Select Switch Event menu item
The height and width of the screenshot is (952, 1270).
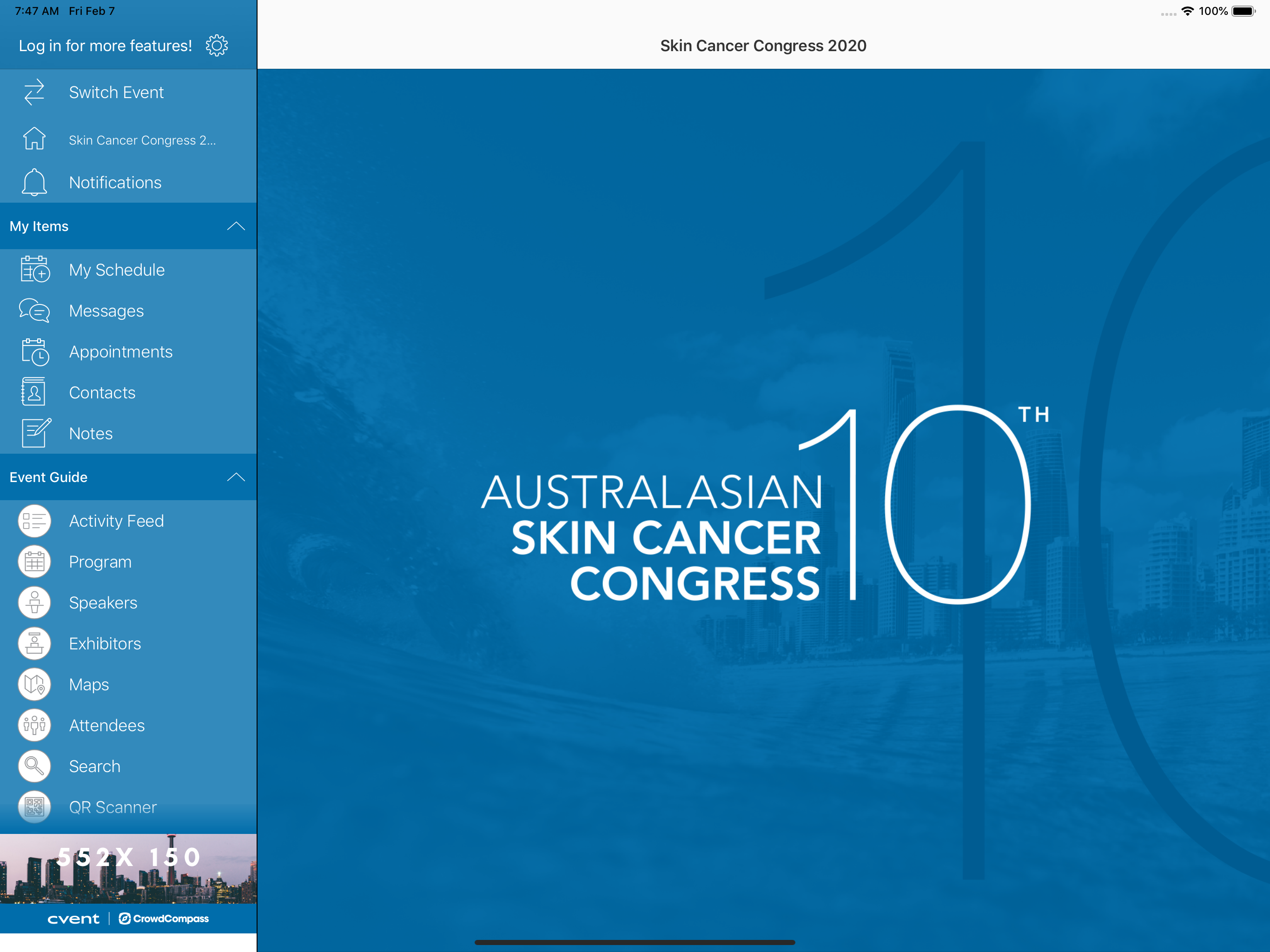(x=128, y=92)
